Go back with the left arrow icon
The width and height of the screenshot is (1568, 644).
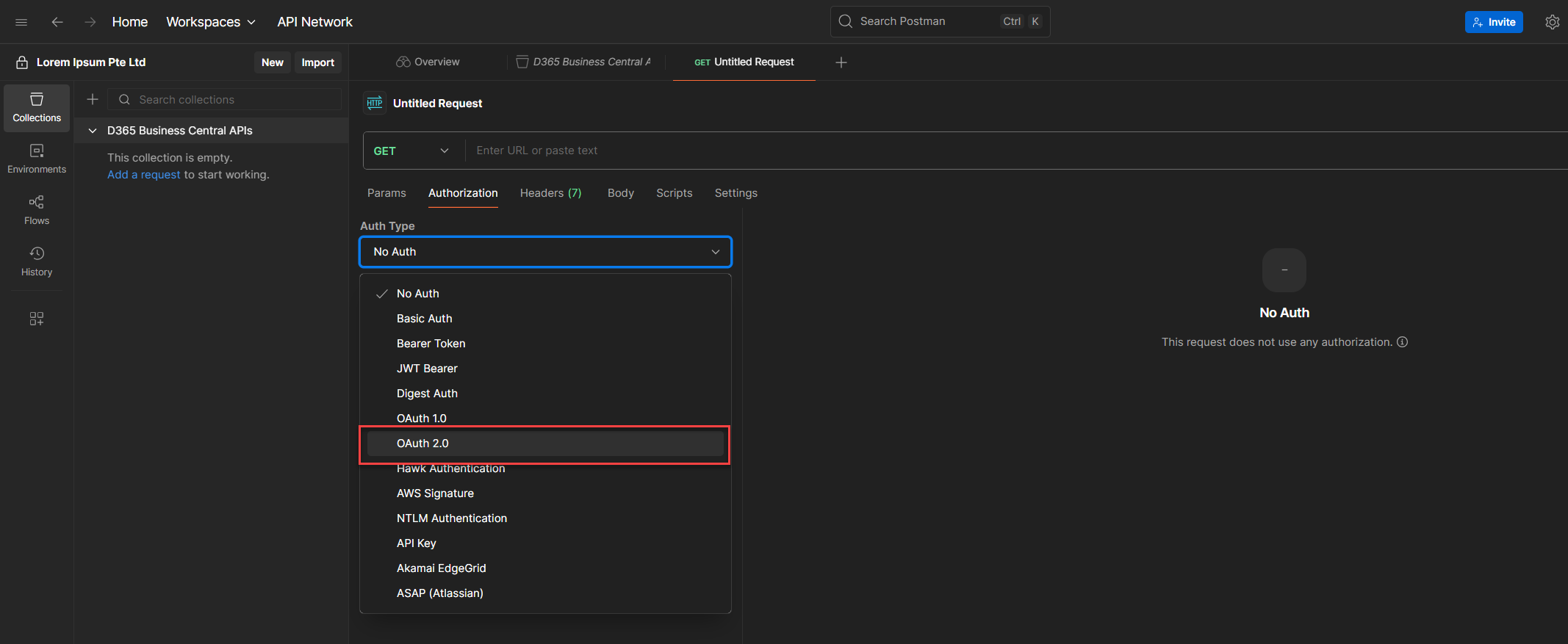57,22
